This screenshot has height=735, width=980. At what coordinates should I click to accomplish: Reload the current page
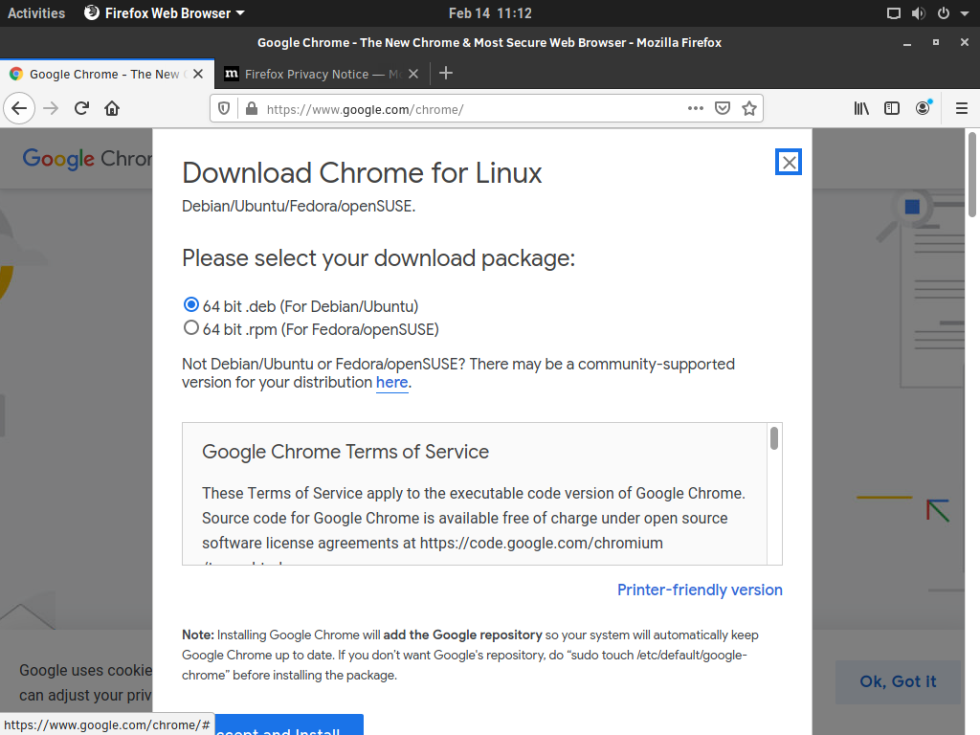coord(81,108)
